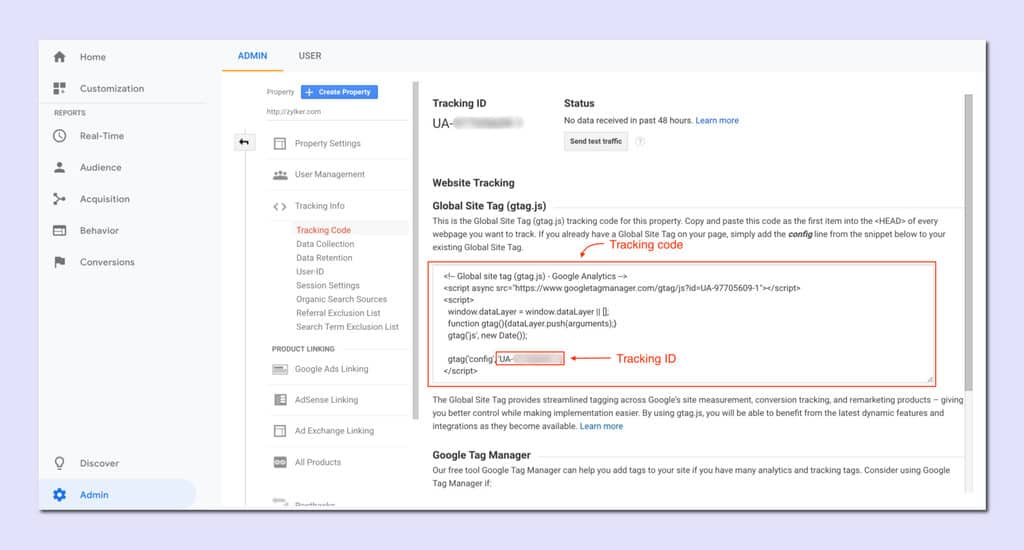
Task: Click the Real-Time clock icon
Action: point(59,136)
